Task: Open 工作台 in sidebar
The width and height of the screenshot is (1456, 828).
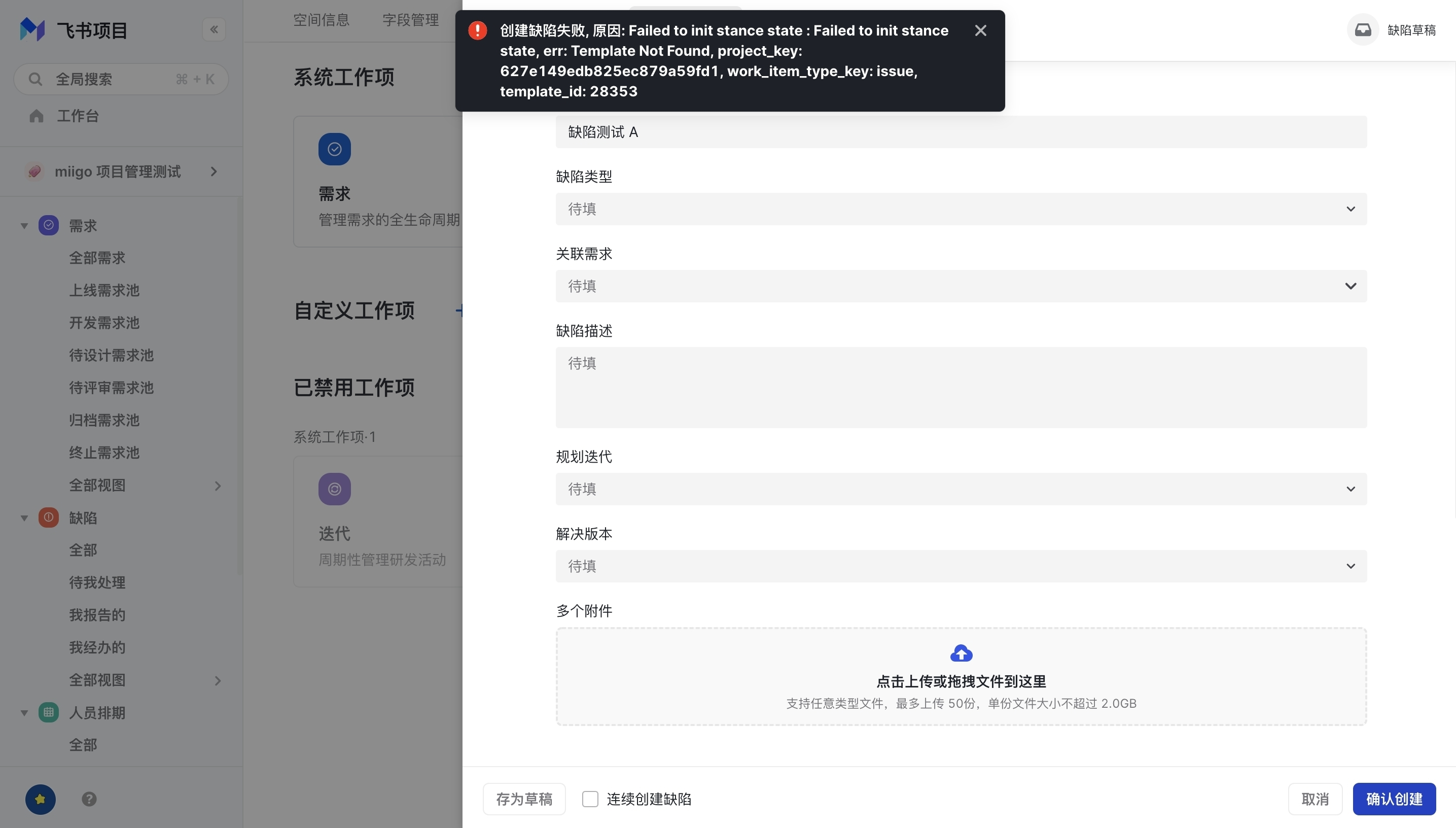Action: pyautogui.click(x=78, y=116)
